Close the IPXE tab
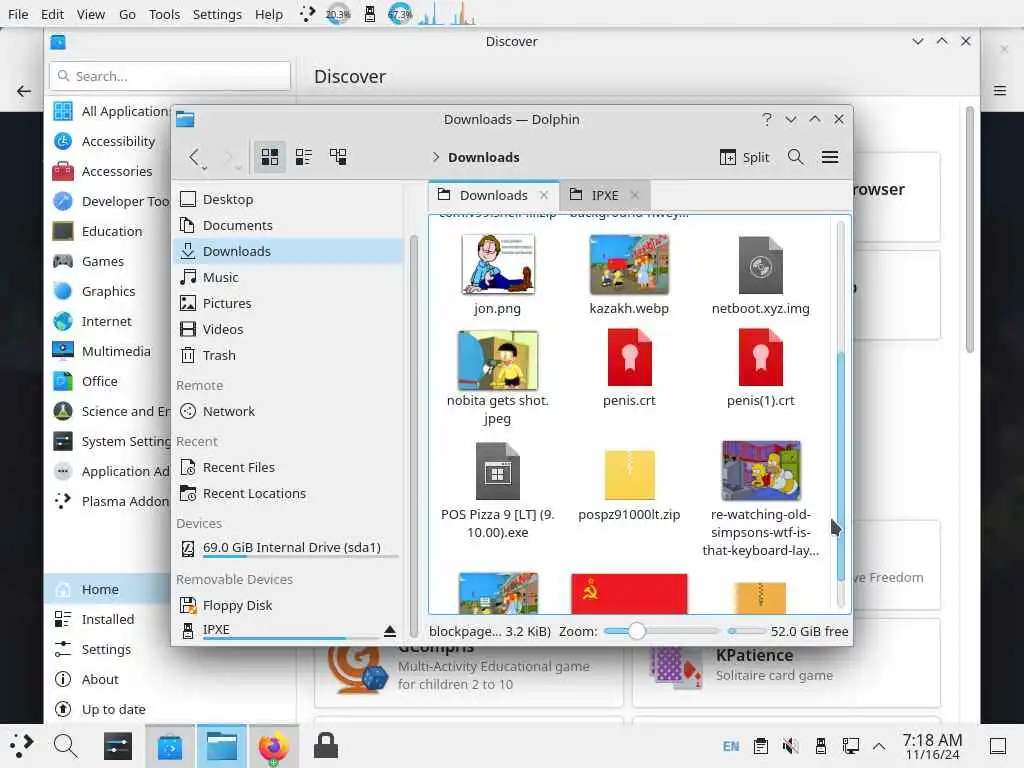Viewport: 1024px width, 768px height. [x=635, y=195]
